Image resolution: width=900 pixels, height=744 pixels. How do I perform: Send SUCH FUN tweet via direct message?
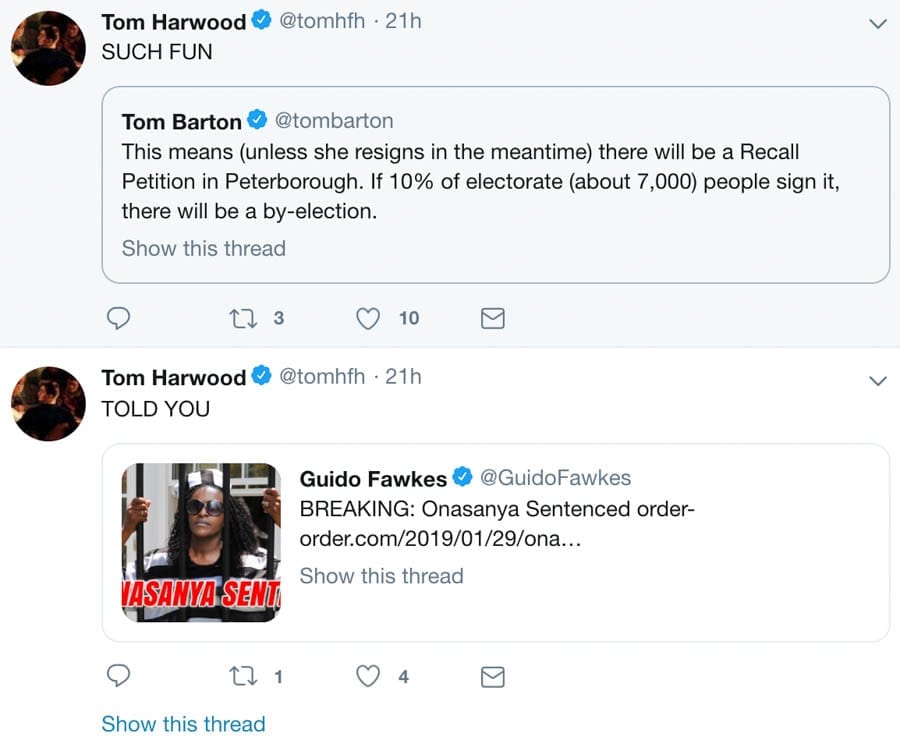coord(493,318)
